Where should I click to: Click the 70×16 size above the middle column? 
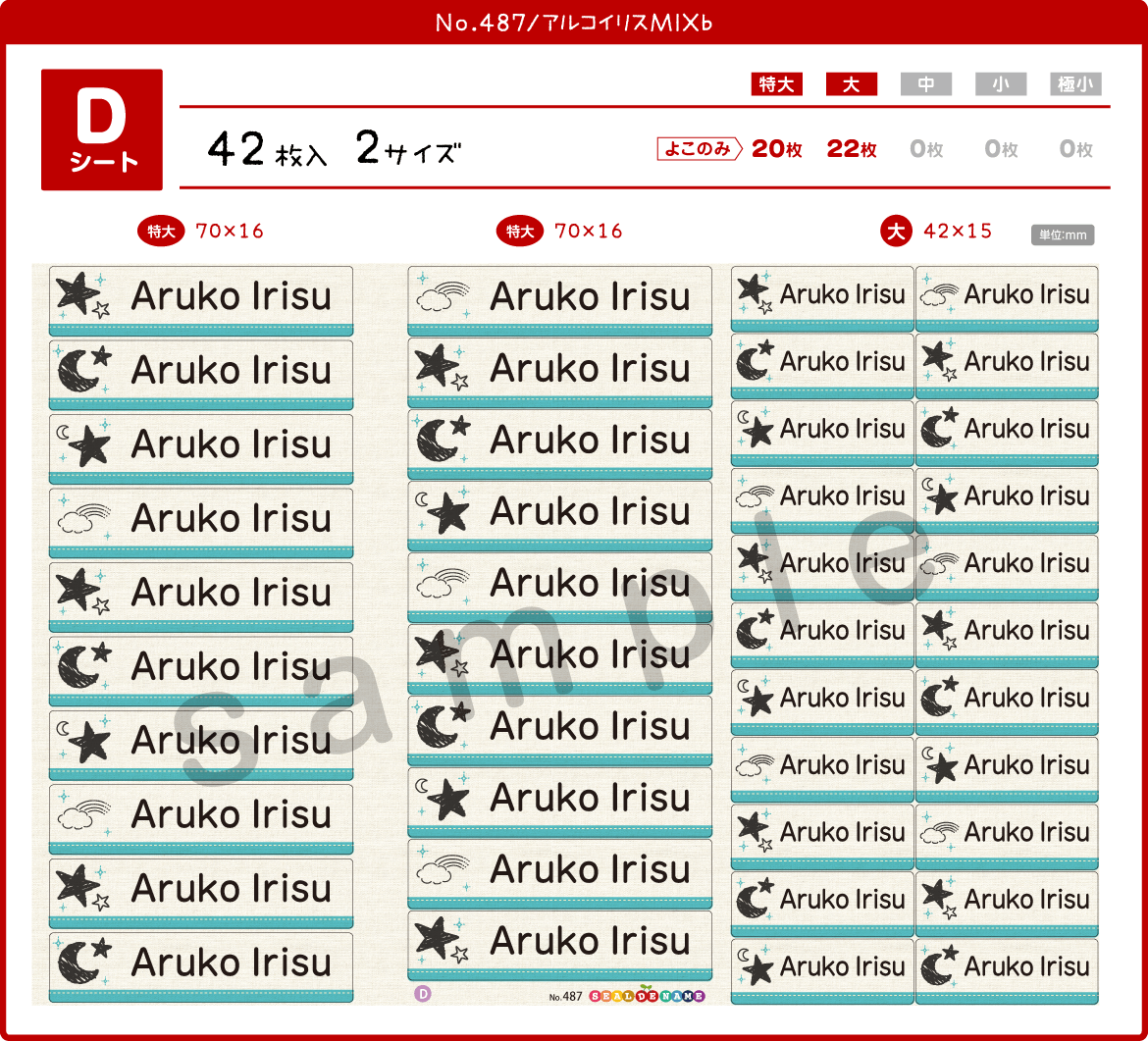pos(588,232)
